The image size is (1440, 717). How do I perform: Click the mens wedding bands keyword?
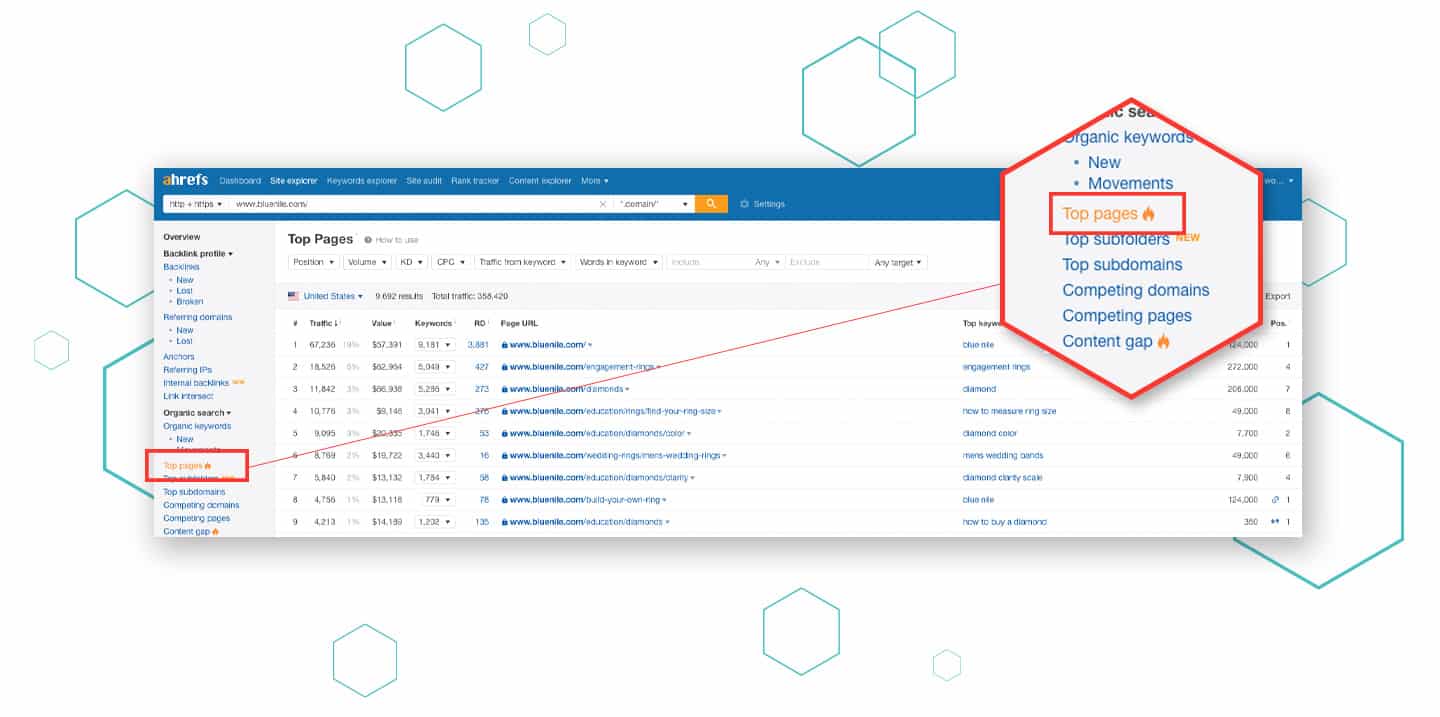[1001, 455]
